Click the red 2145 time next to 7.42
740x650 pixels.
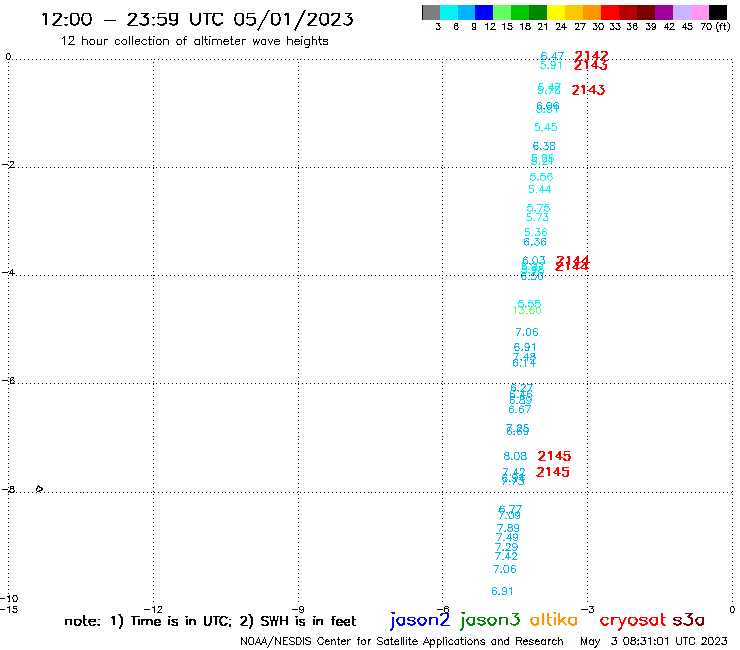(x=553, y=472)
